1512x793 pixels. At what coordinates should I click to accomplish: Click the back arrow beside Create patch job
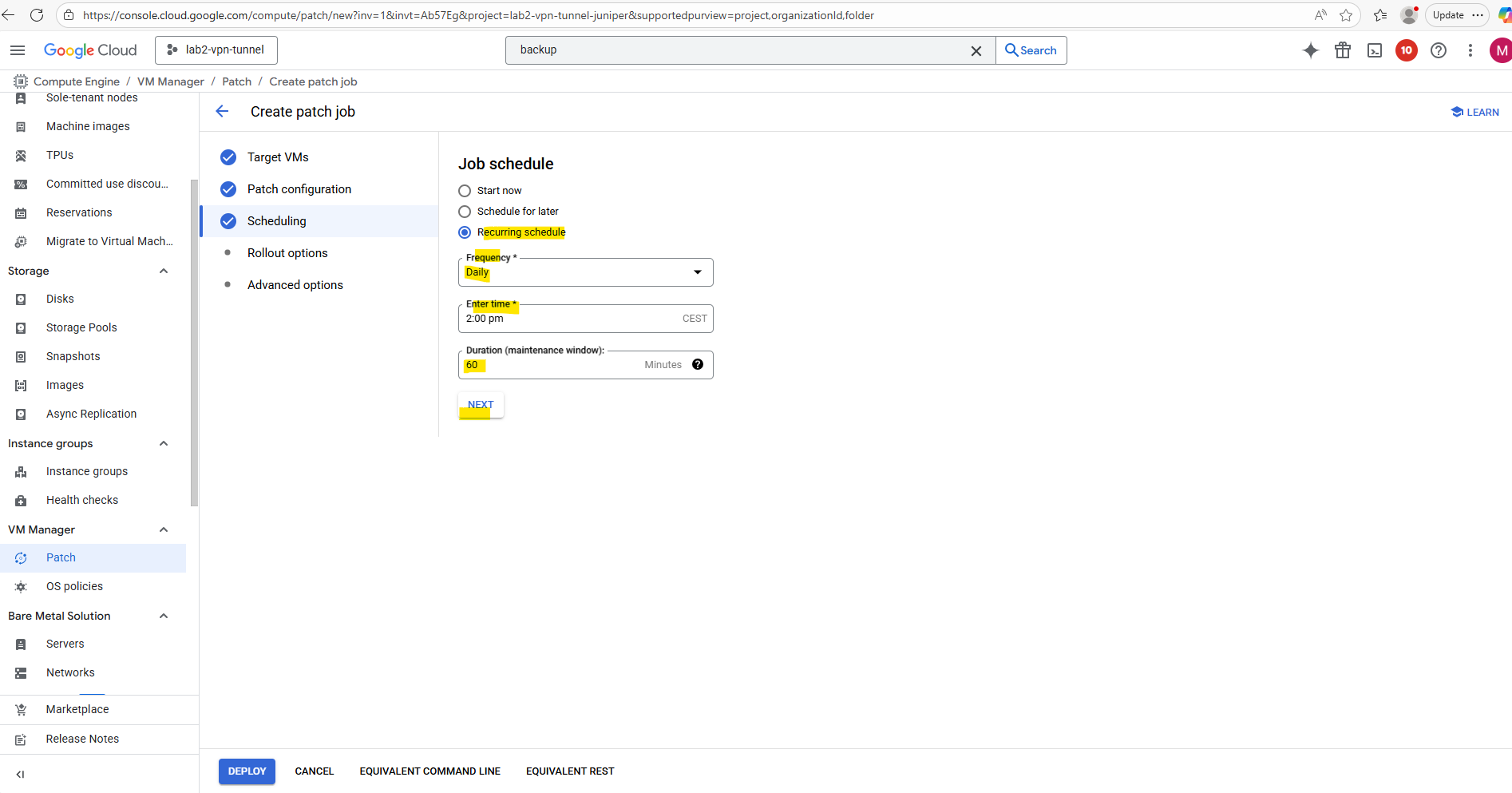tap(223, 112)
